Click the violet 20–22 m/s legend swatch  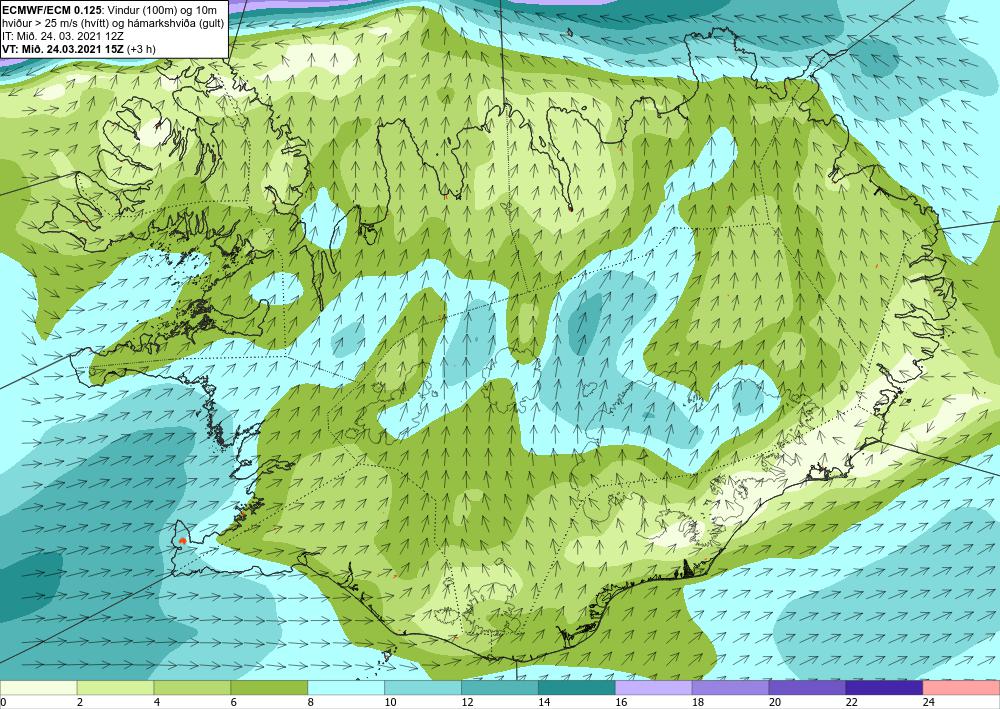[807, 688]
